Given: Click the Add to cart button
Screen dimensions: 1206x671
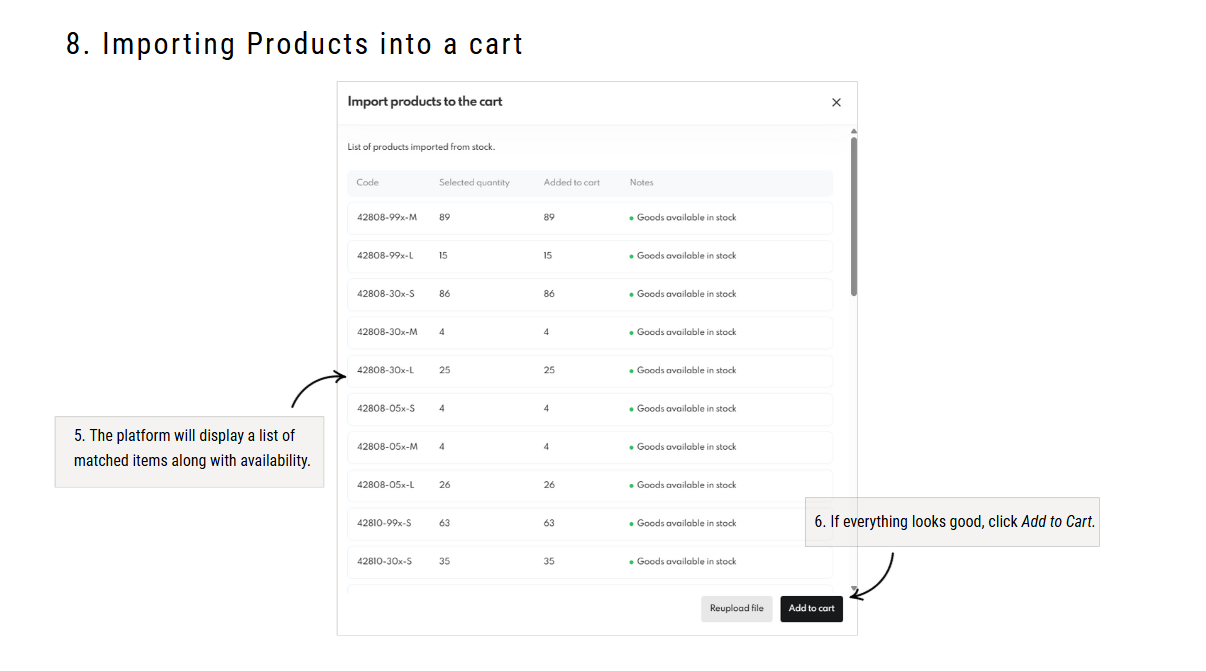Looking at the screenshot, I should 811,608.
